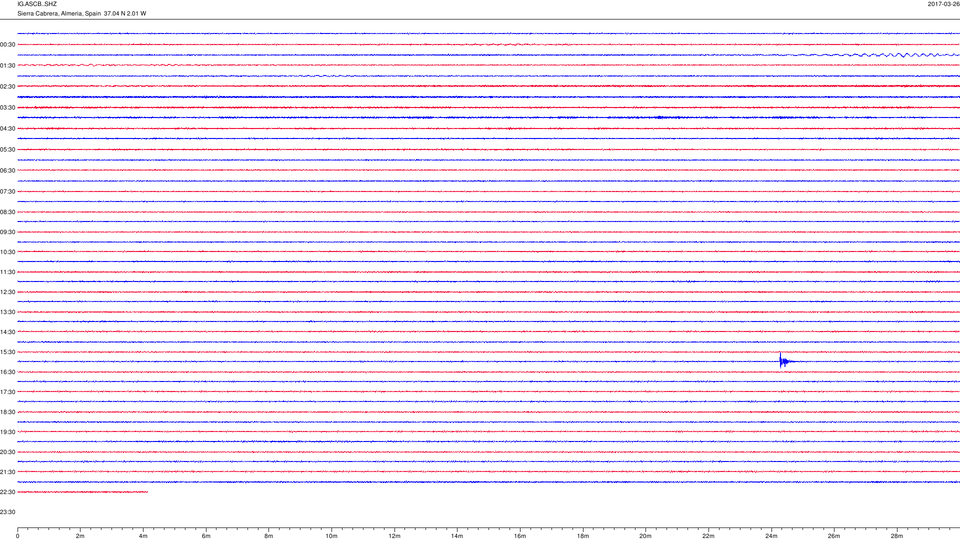Screen dimensions: 960x540
Task: Select the 18:30 time label
Action: [7, 412]
